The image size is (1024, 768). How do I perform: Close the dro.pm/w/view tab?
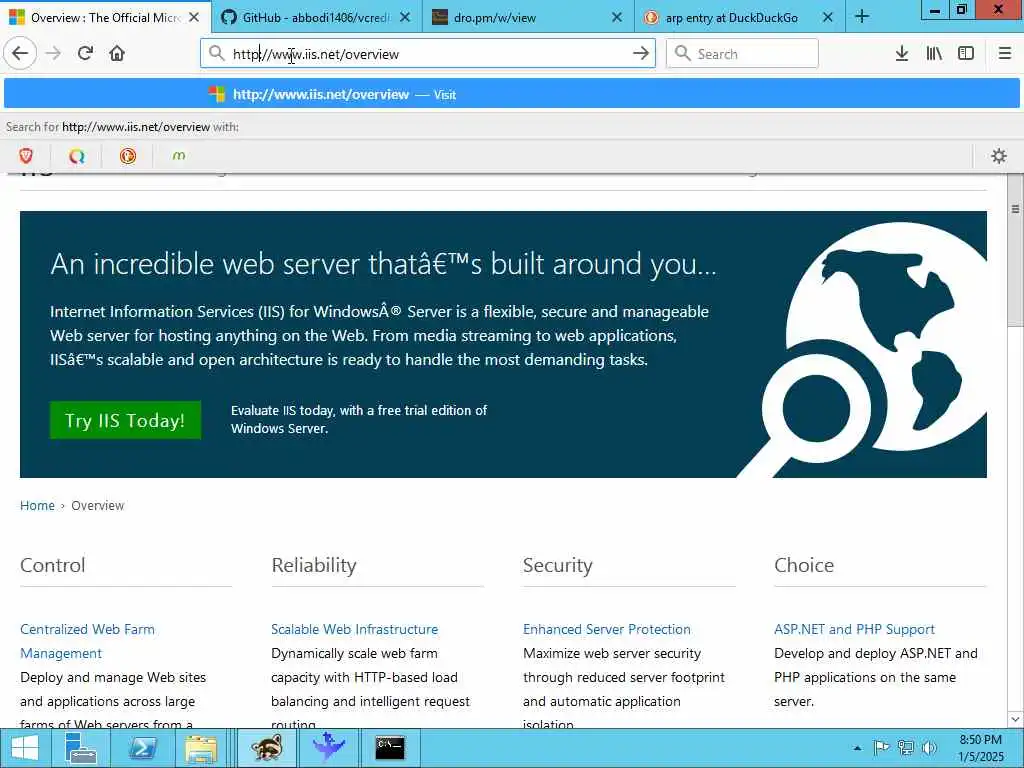coord(616,18)
